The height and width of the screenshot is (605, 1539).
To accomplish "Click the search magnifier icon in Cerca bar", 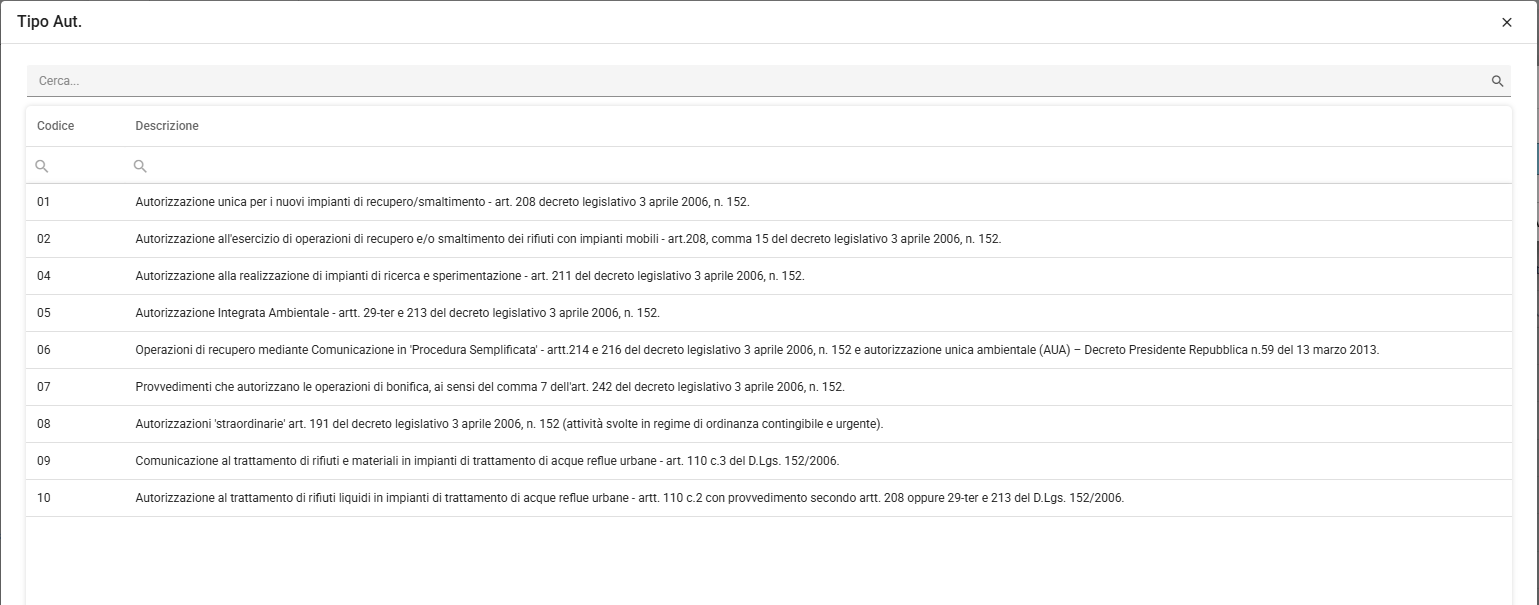I will click(1497, 81).
